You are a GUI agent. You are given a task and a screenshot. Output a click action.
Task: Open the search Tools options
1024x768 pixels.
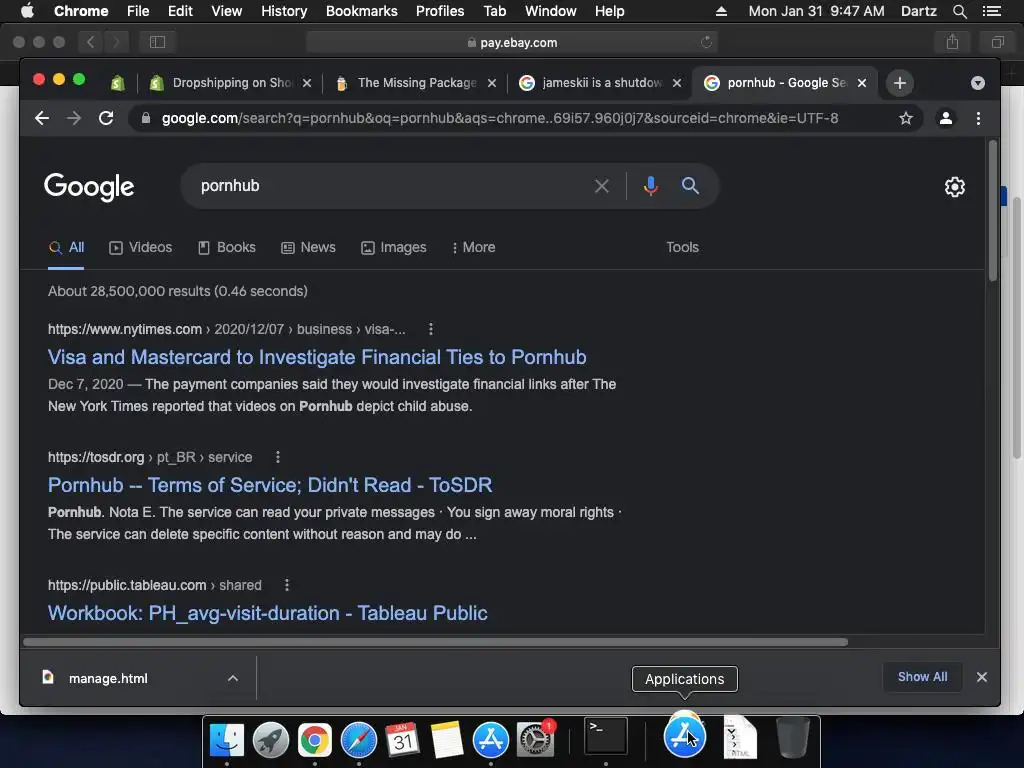682,248
